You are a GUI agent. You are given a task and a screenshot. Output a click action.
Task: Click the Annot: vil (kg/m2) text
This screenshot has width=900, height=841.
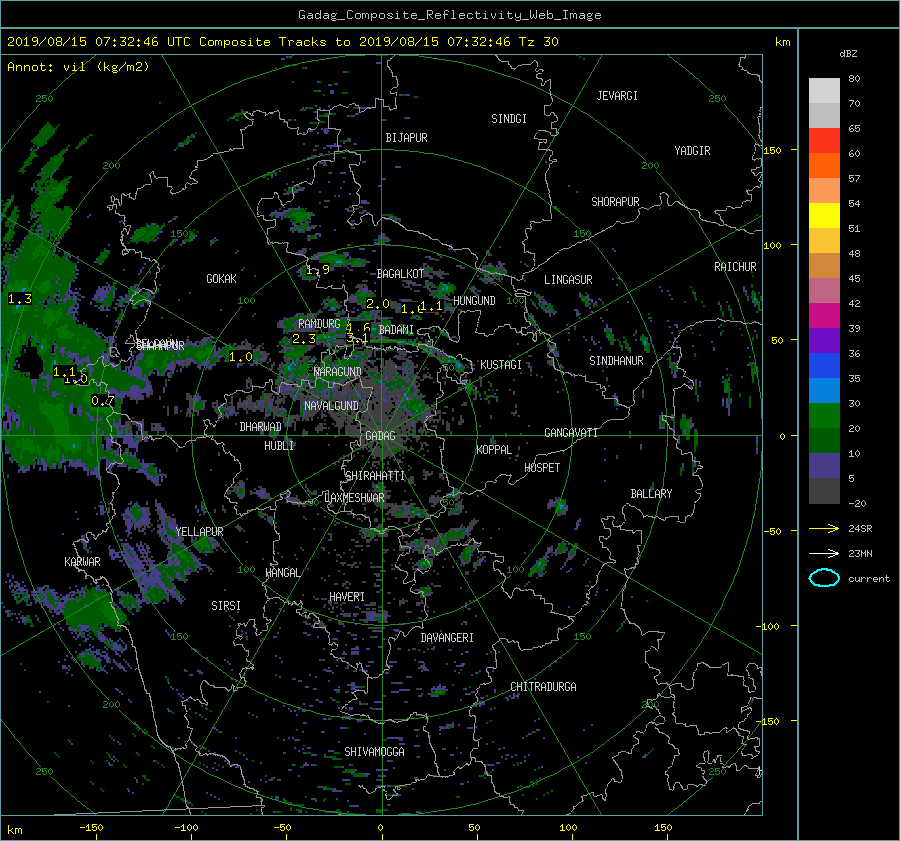(78, 67)
